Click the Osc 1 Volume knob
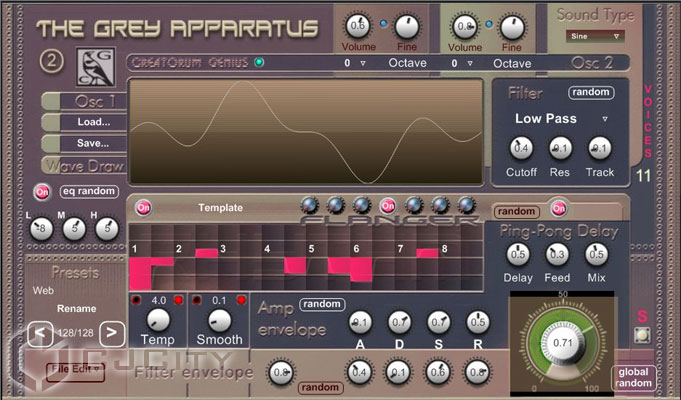Image resolution: width=681 pixels, height=400 pixels. 357,26
